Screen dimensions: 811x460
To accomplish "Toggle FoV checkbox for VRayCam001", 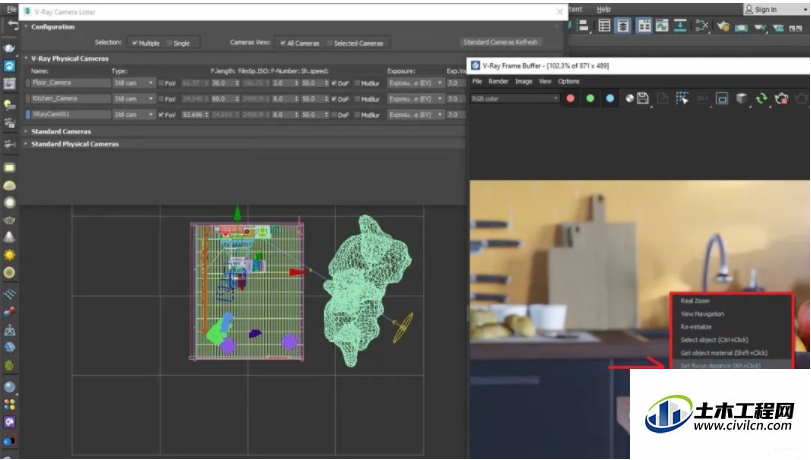I will tap(161, 114).
